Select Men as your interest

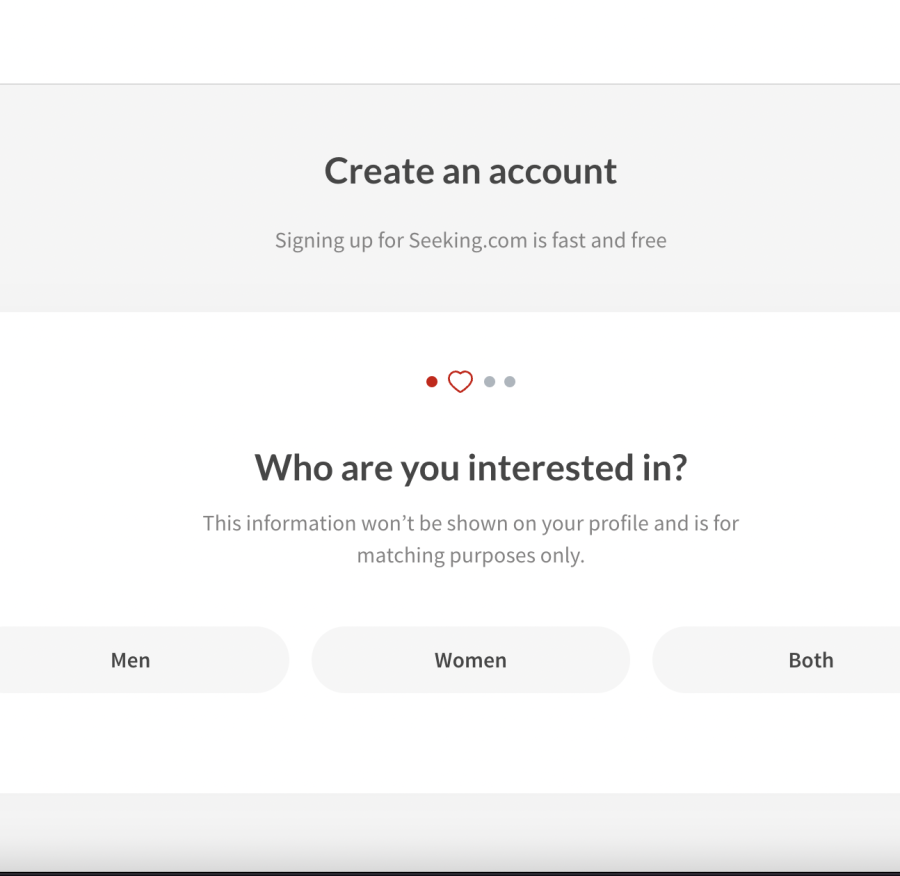pyautogui.click(x=130, y=660)
